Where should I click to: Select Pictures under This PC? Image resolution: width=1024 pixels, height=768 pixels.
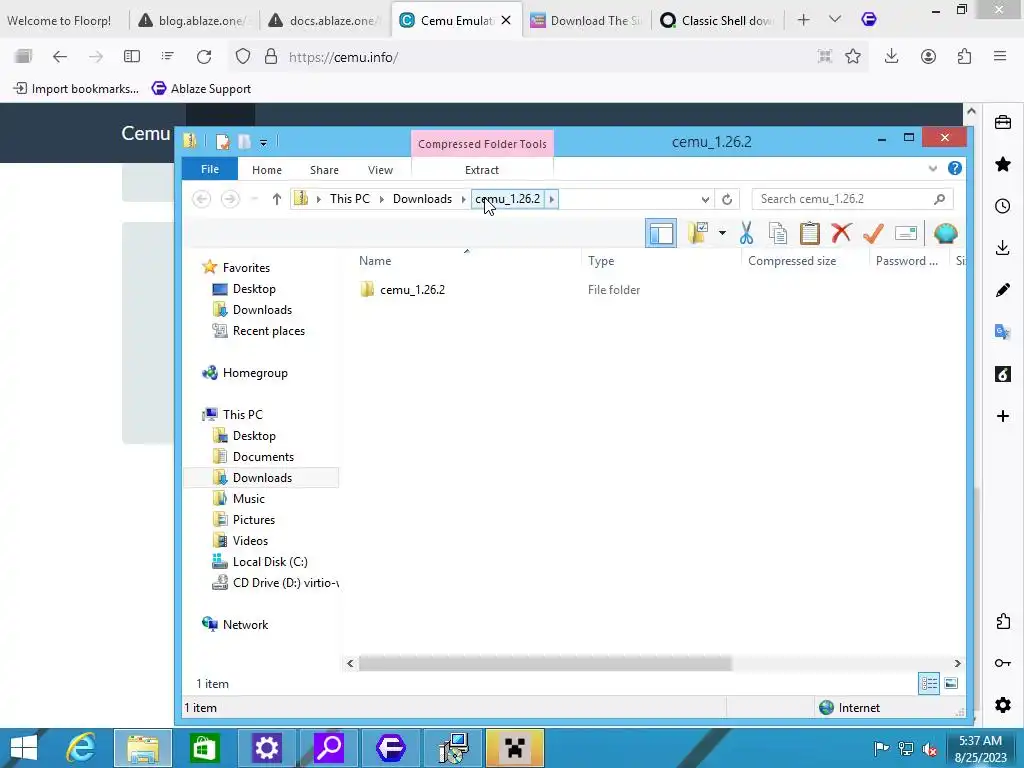click(x=253, y=519)
